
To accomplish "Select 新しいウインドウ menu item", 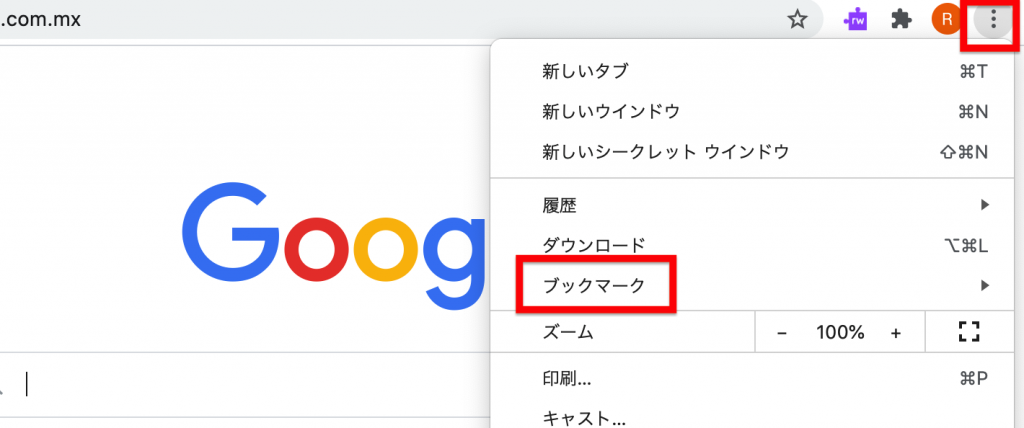I will 750,112.
